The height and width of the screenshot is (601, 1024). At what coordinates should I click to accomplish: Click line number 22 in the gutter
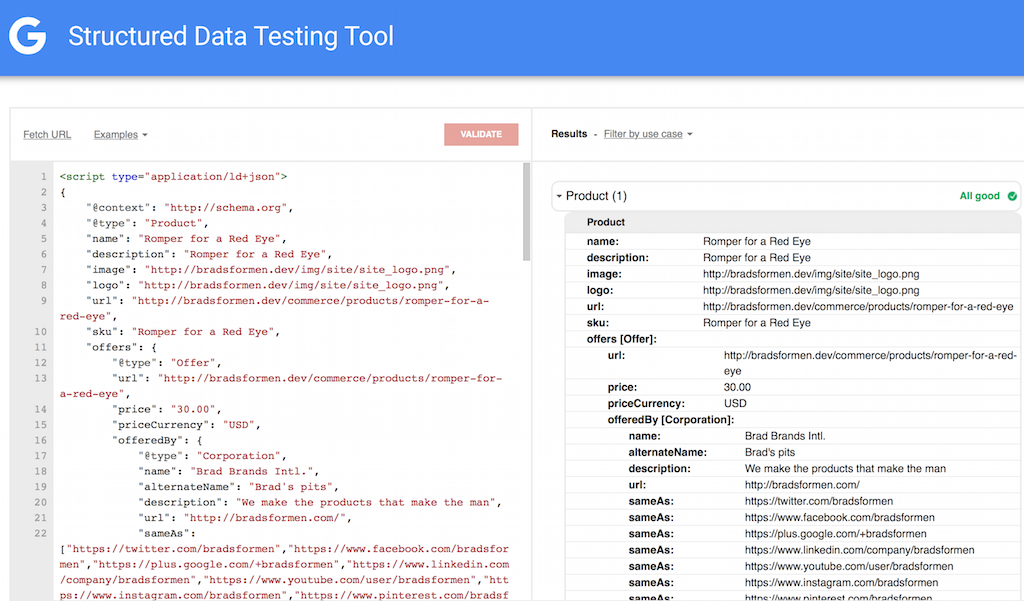tap(40, 534)
